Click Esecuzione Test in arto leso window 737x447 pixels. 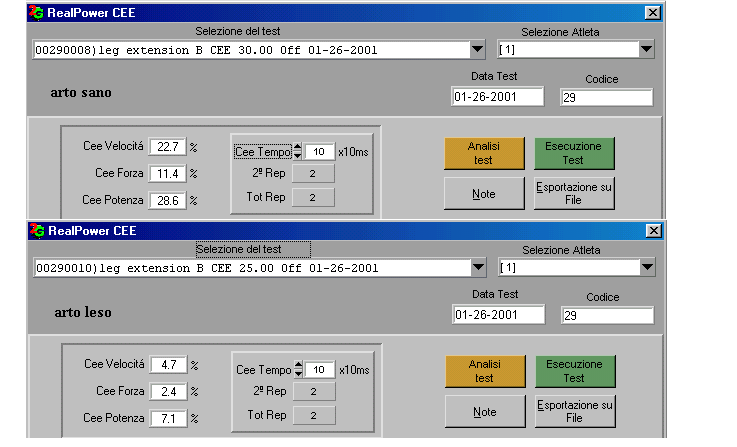tap(574, 371)
